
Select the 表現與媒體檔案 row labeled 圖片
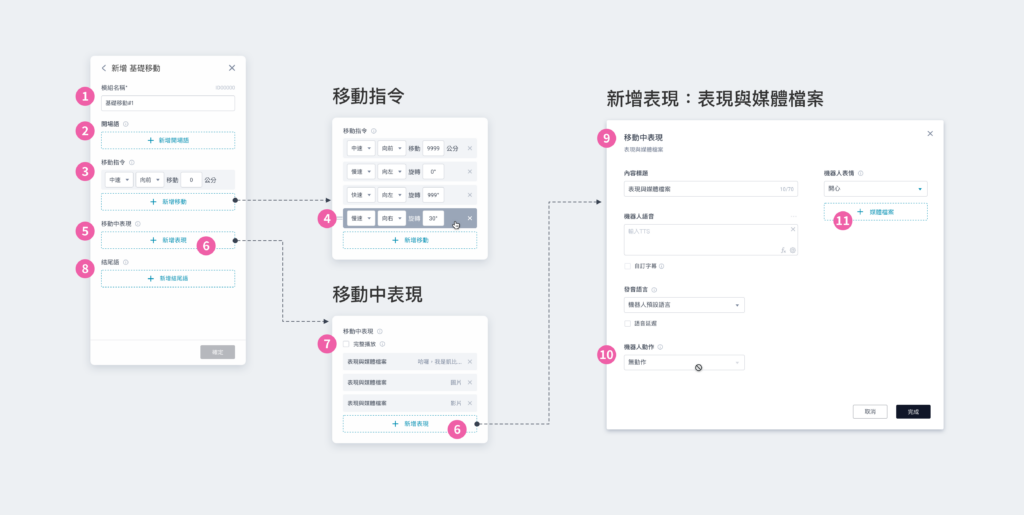[x=410, y=382]
